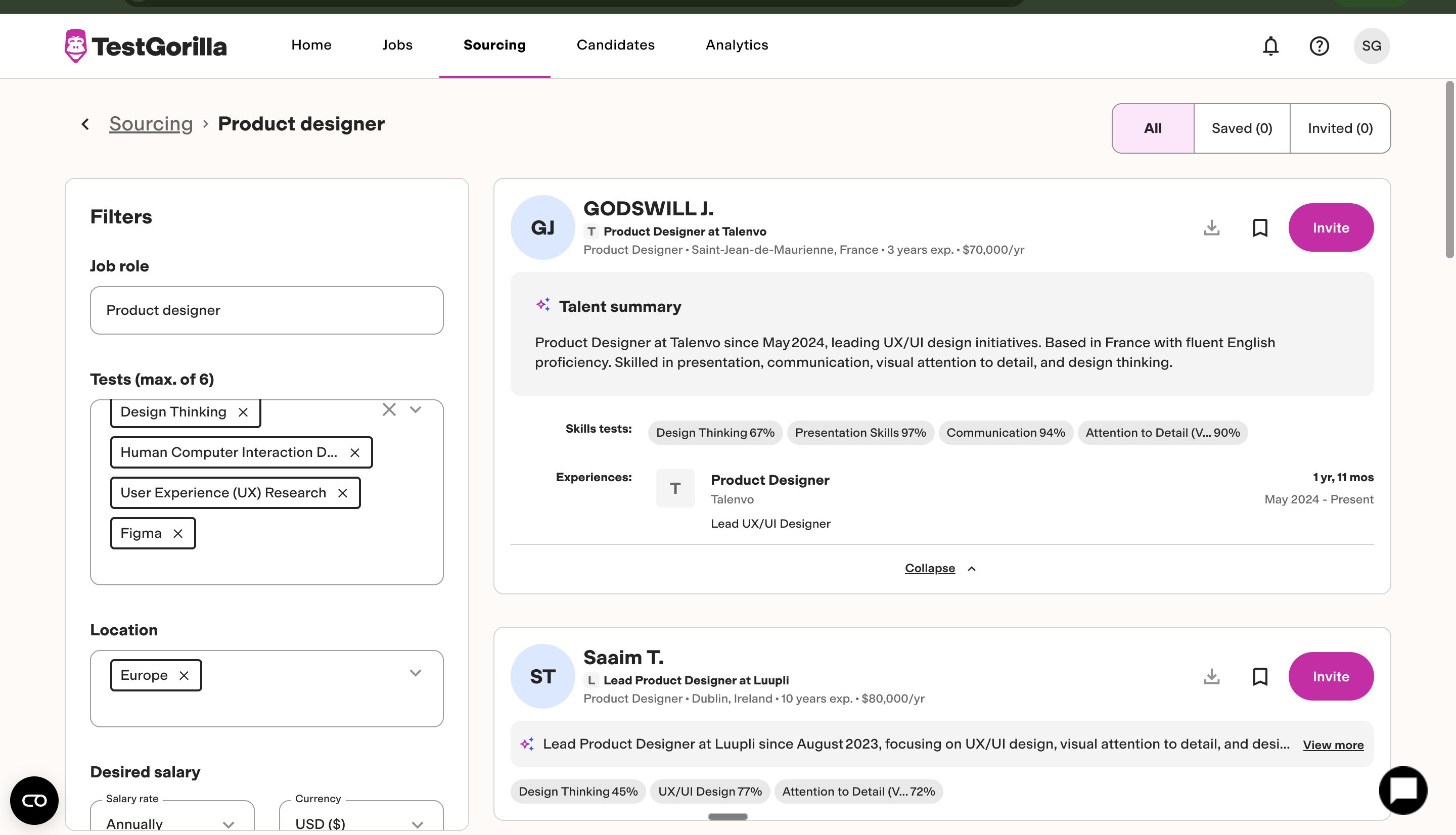Click the Presentation Skills 97% chip
1456x835 pixels.
tap(860, 433)
